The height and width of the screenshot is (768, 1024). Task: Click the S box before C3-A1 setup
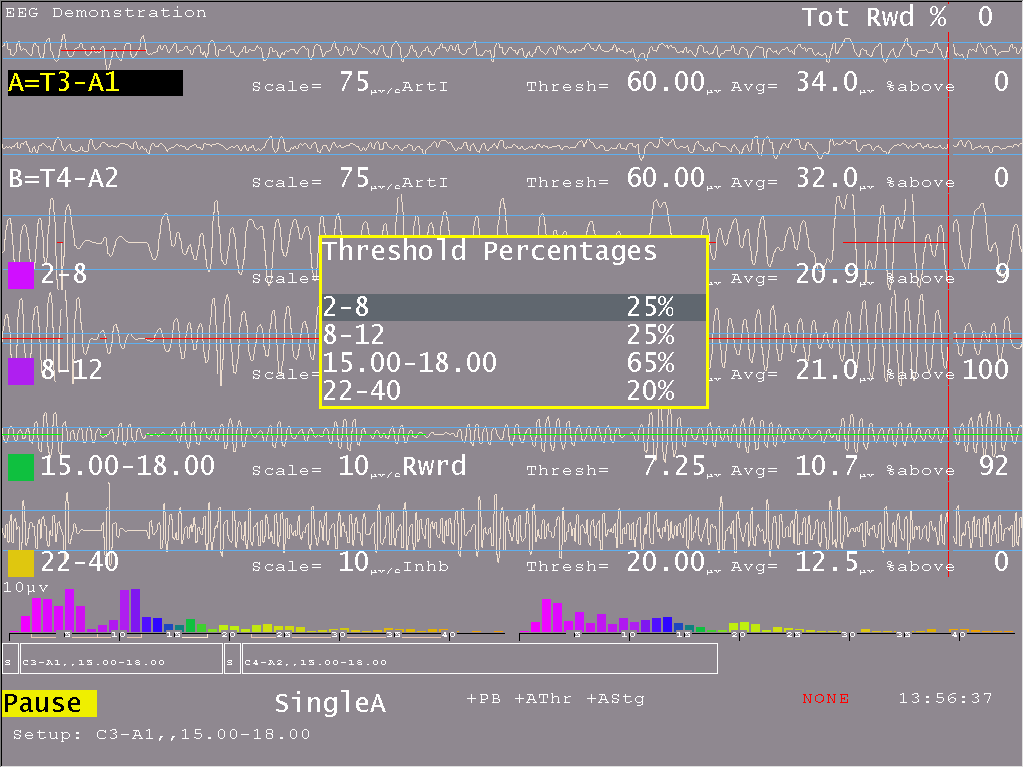(10, 661)
